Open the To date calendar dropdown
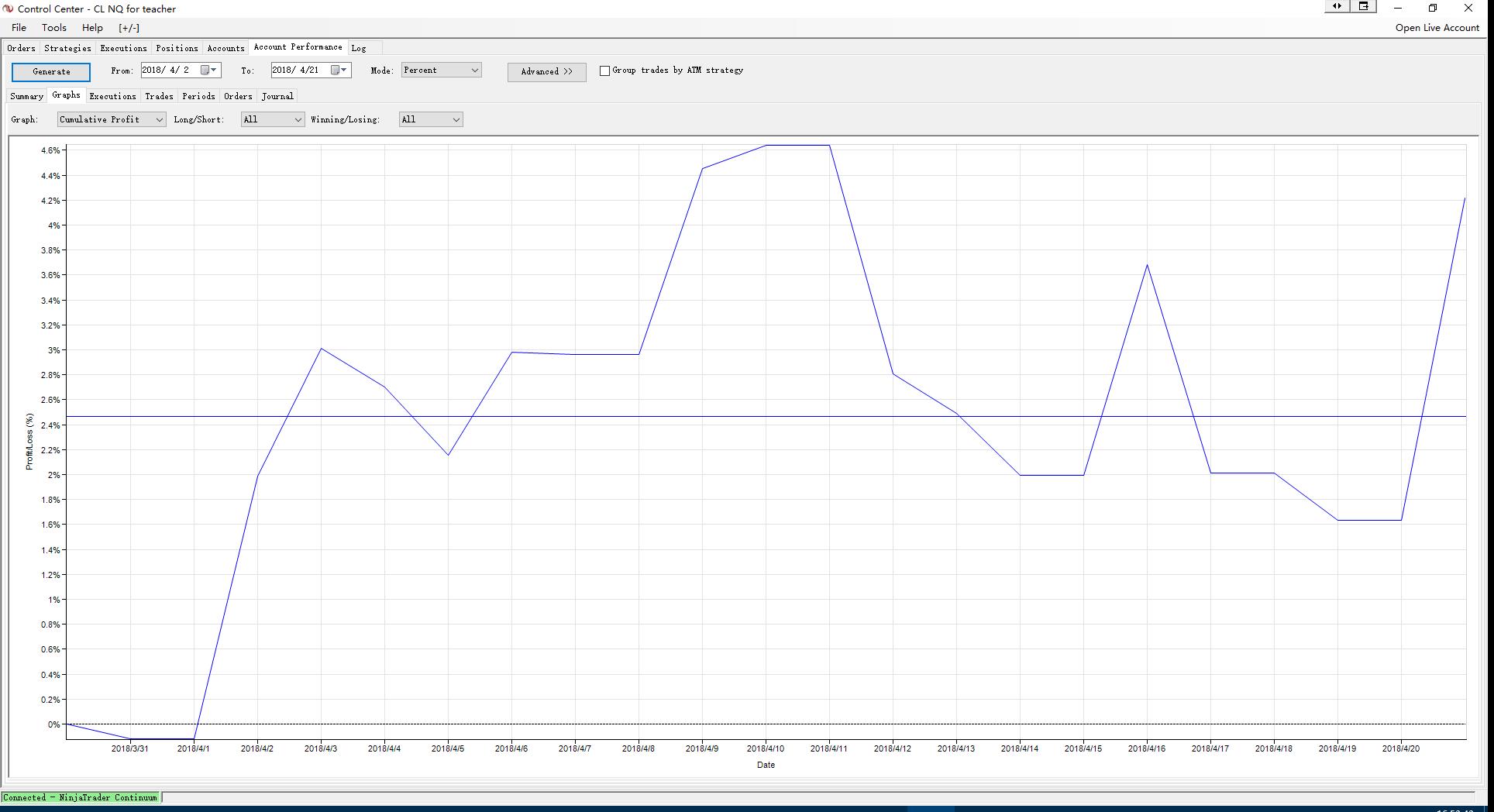This screenshot has height=812, width=1494. [x=339, y=70]
